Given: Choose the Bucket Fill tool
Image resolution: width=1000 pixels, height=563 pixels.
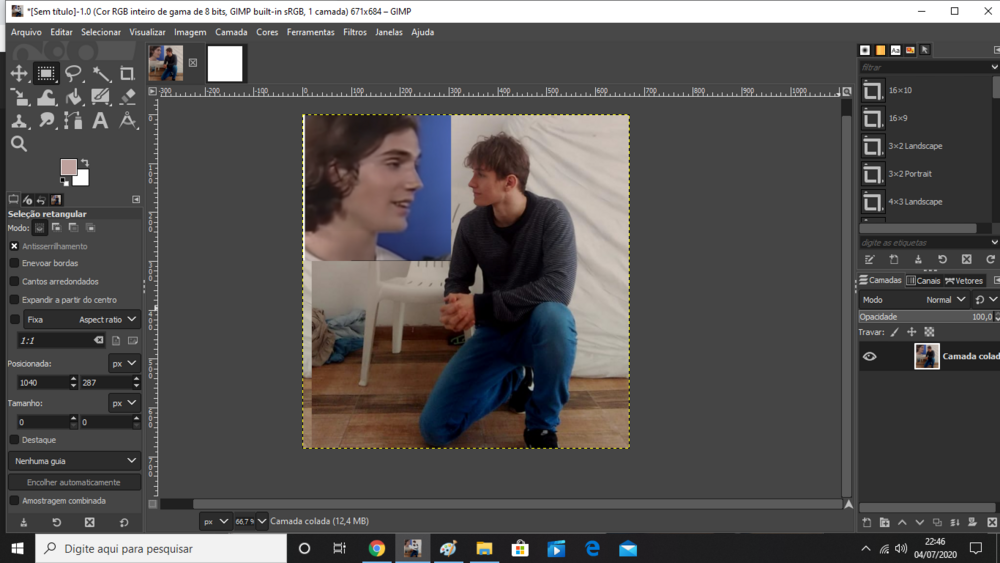Looking at the screenshot, I should tap(73, 97).
